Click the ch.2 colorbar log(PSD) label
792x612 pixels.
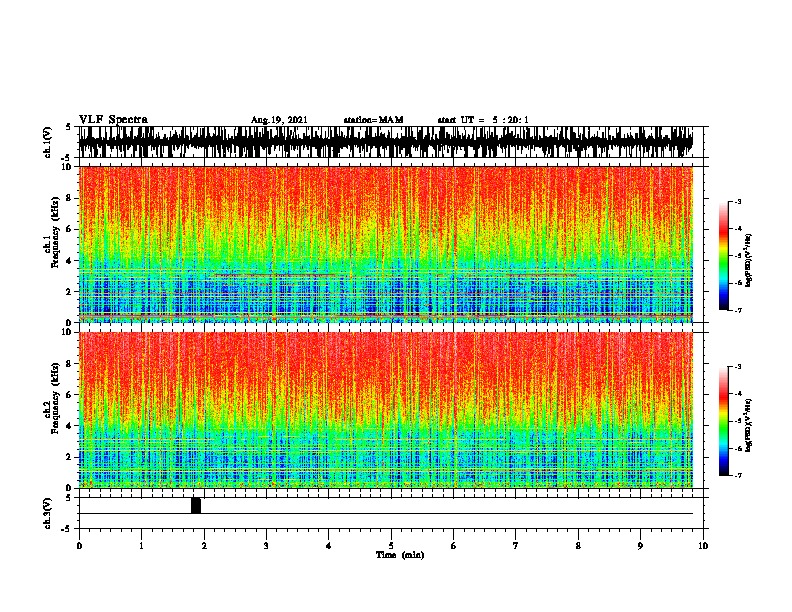(x=748, y=425)
